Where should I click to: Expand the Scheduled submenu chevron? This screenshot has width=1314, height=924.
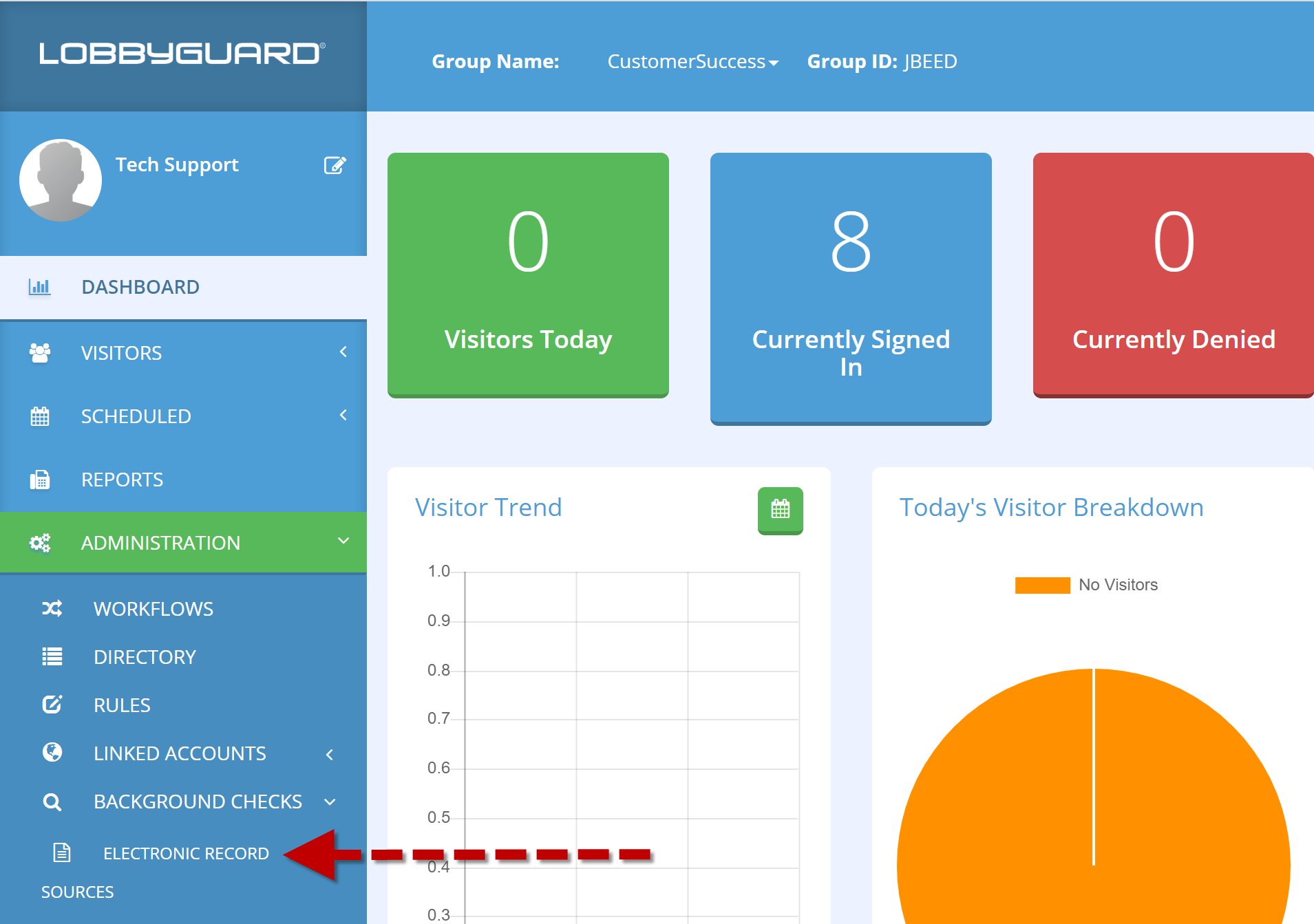343,415
